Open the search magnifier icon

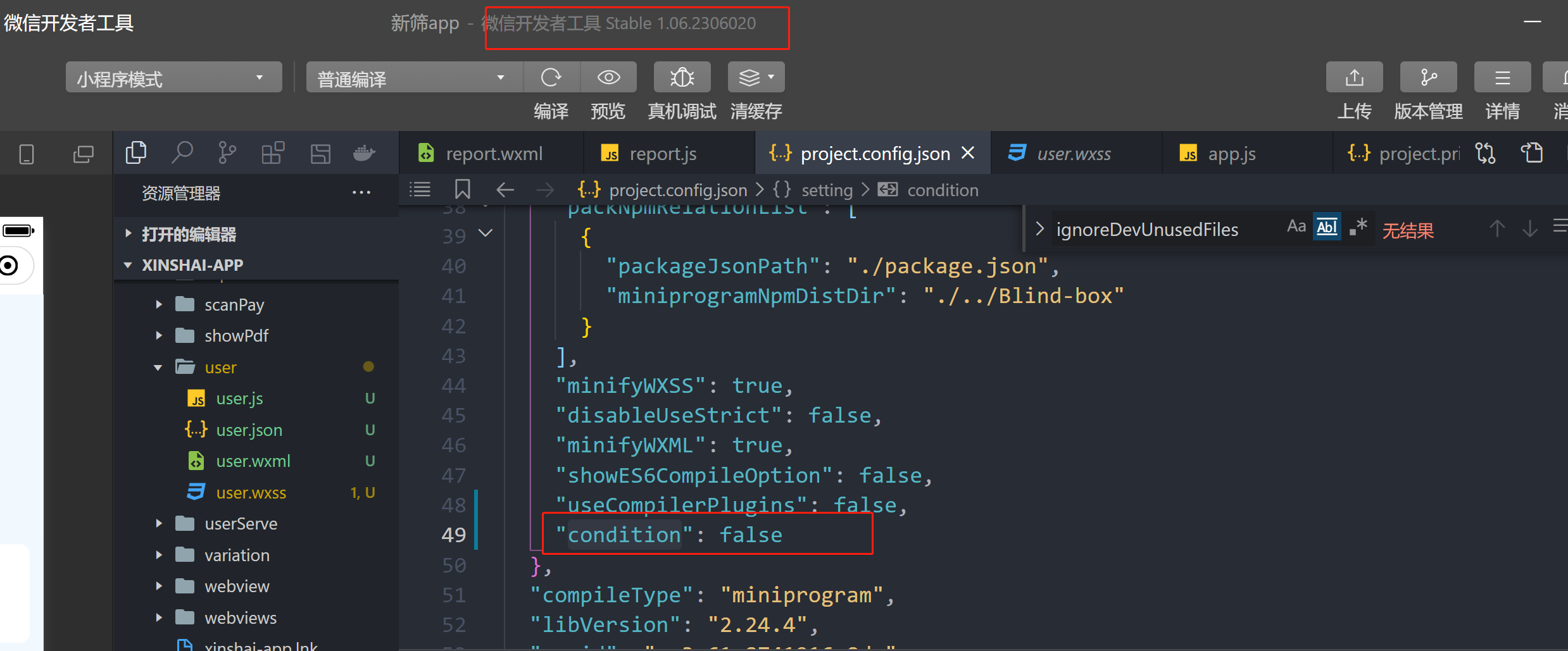coord(182,153)
